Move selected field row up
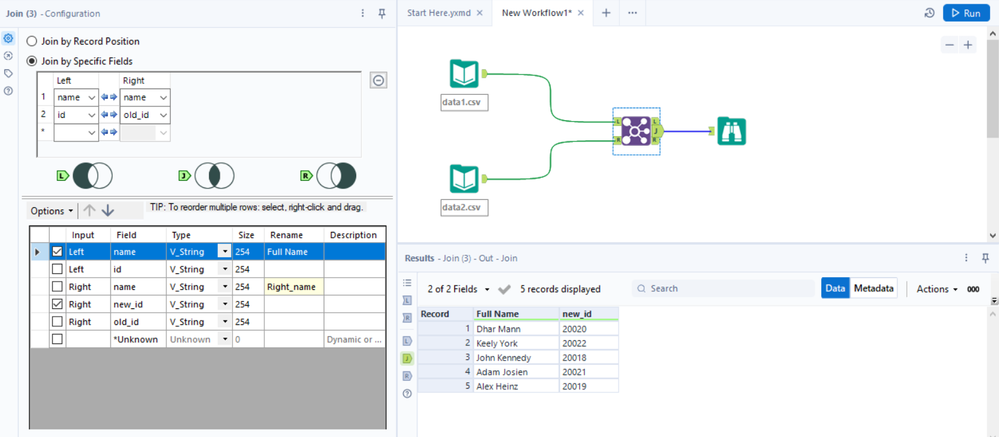The width and height of the screenshot is (999, 437). click(x=89, y=210)
